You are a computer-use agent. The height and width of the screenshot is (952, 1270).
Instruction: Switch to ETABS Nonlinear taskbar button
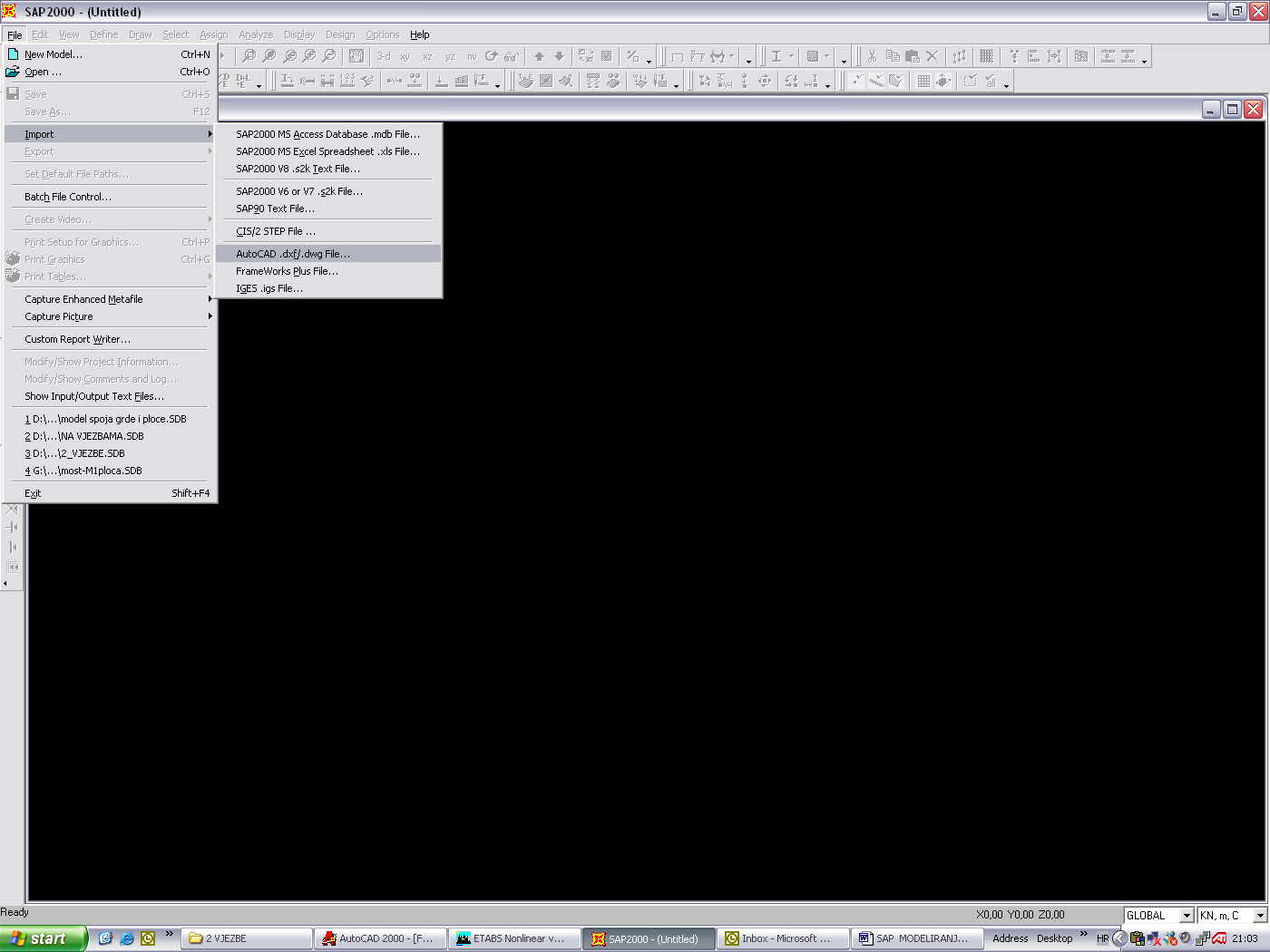pyautogui.click(x=514, y=938)
